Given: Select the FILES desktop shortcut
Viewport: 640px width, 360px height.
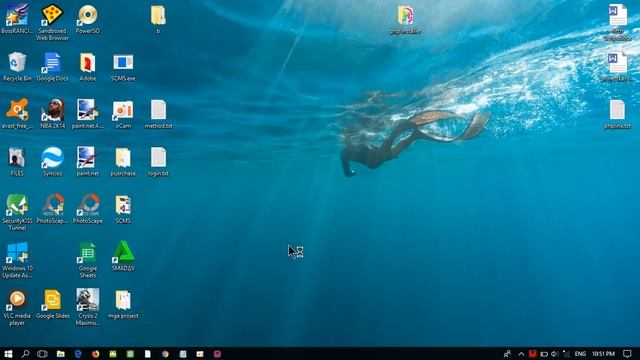Looking at the screenshot, I should tap(17, 162).
